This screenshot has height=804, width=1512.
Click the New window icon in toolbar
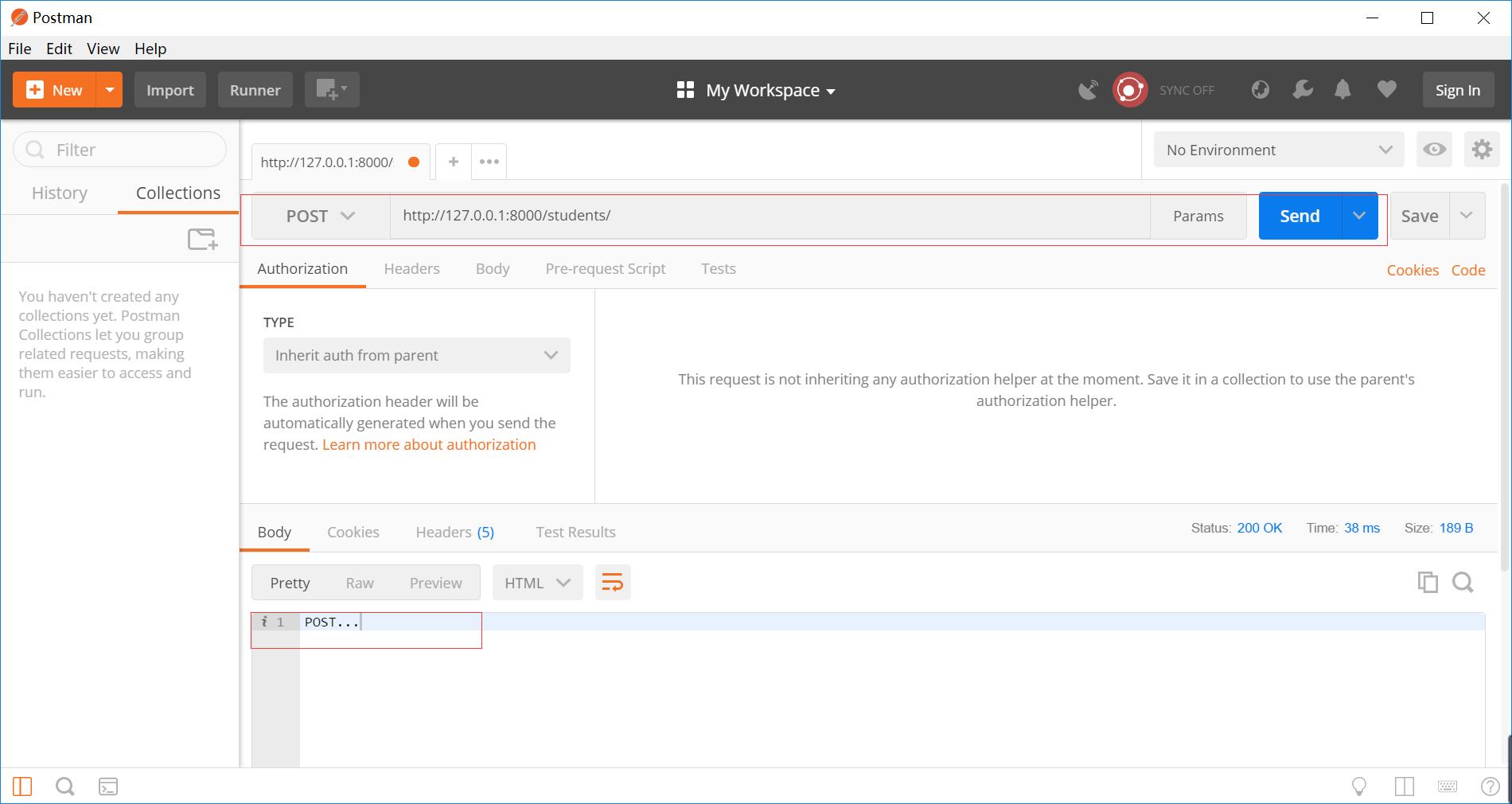[x=332, y=90]
